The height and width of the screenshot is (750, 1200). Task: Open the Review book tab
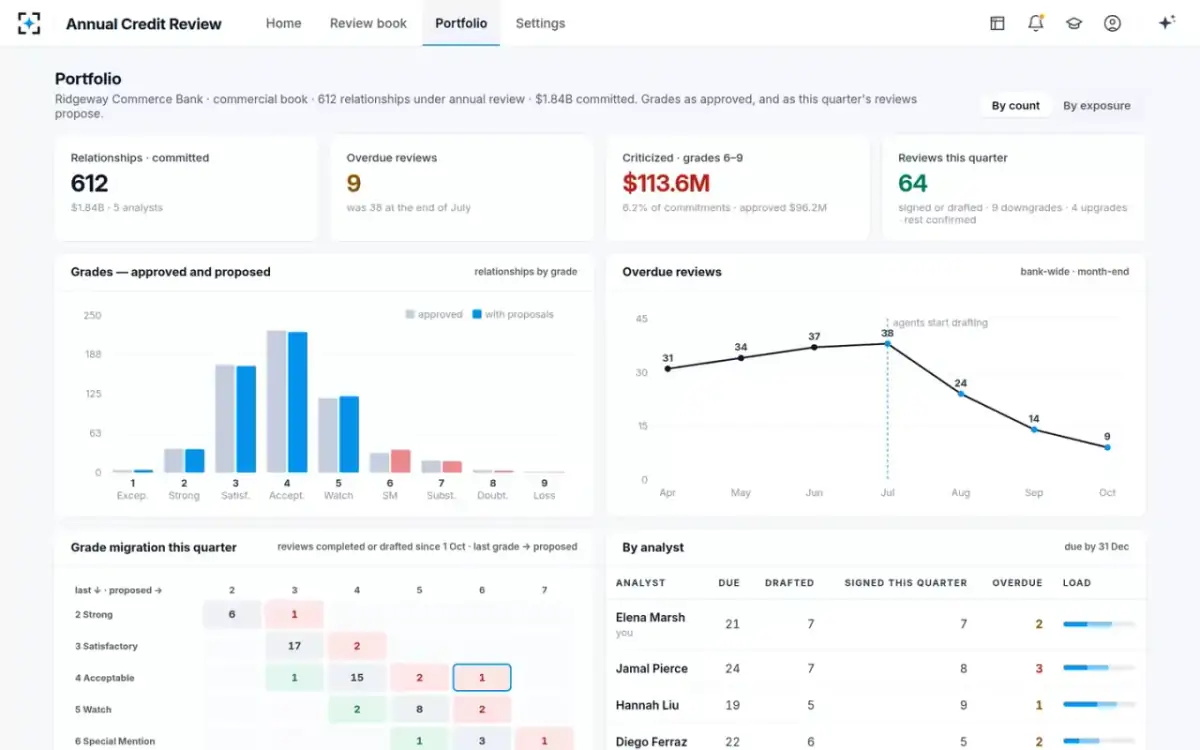tap(368, 23)
